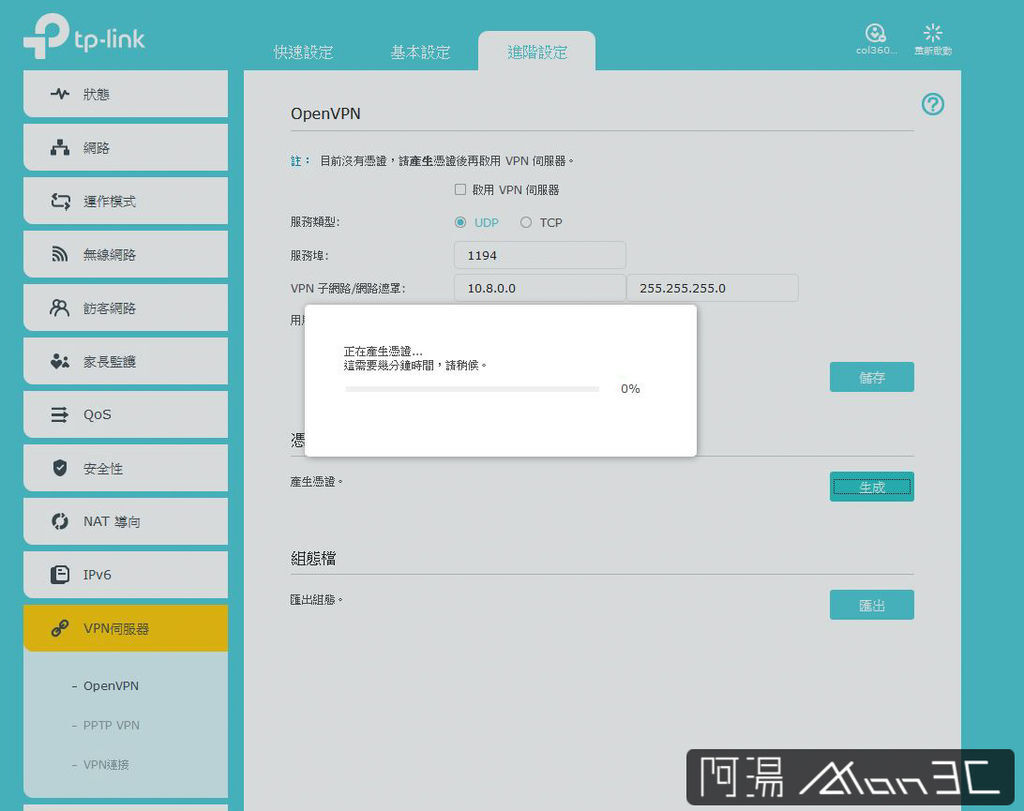Viewport: 1024px width, 811px height.
Task: Click the TP-Link logo
Action: point(84,37)
